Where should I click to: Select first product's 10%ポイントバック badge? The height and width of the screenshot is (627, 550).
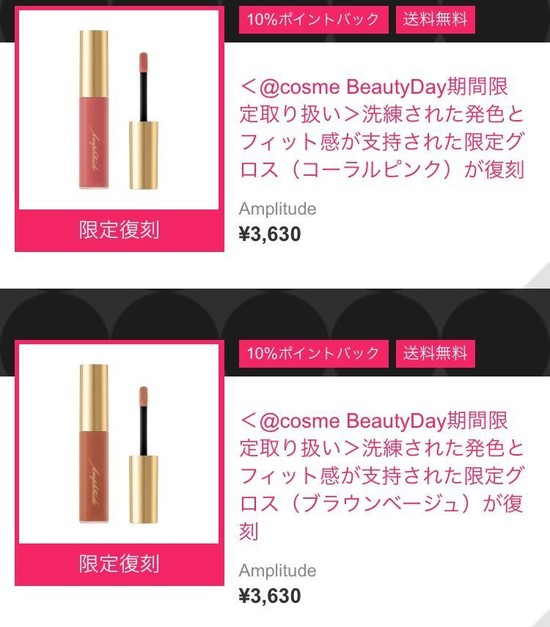313,20
